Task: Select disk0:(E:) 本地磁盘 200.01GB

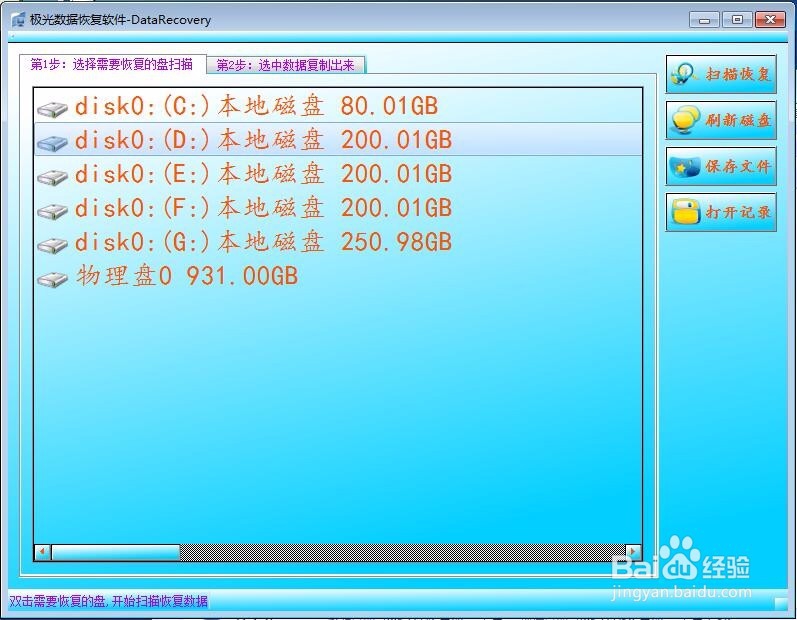Action: click(x=338, y=174)
